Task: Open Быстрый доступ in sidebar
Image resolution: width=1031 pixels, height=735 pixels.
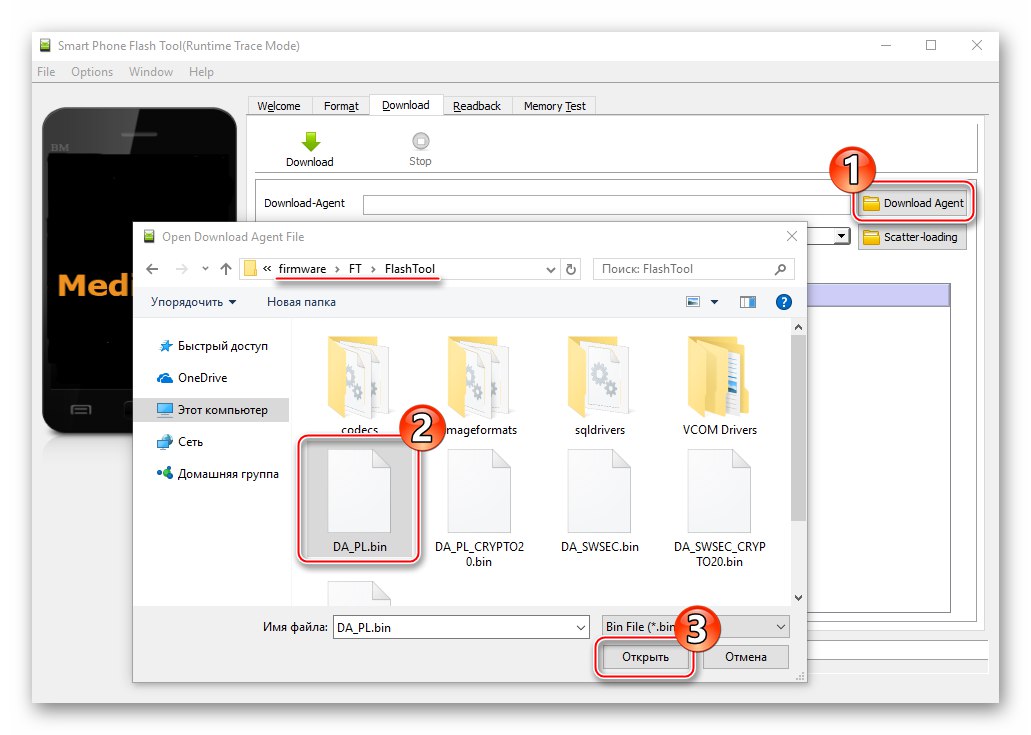Action: [214, 346]
